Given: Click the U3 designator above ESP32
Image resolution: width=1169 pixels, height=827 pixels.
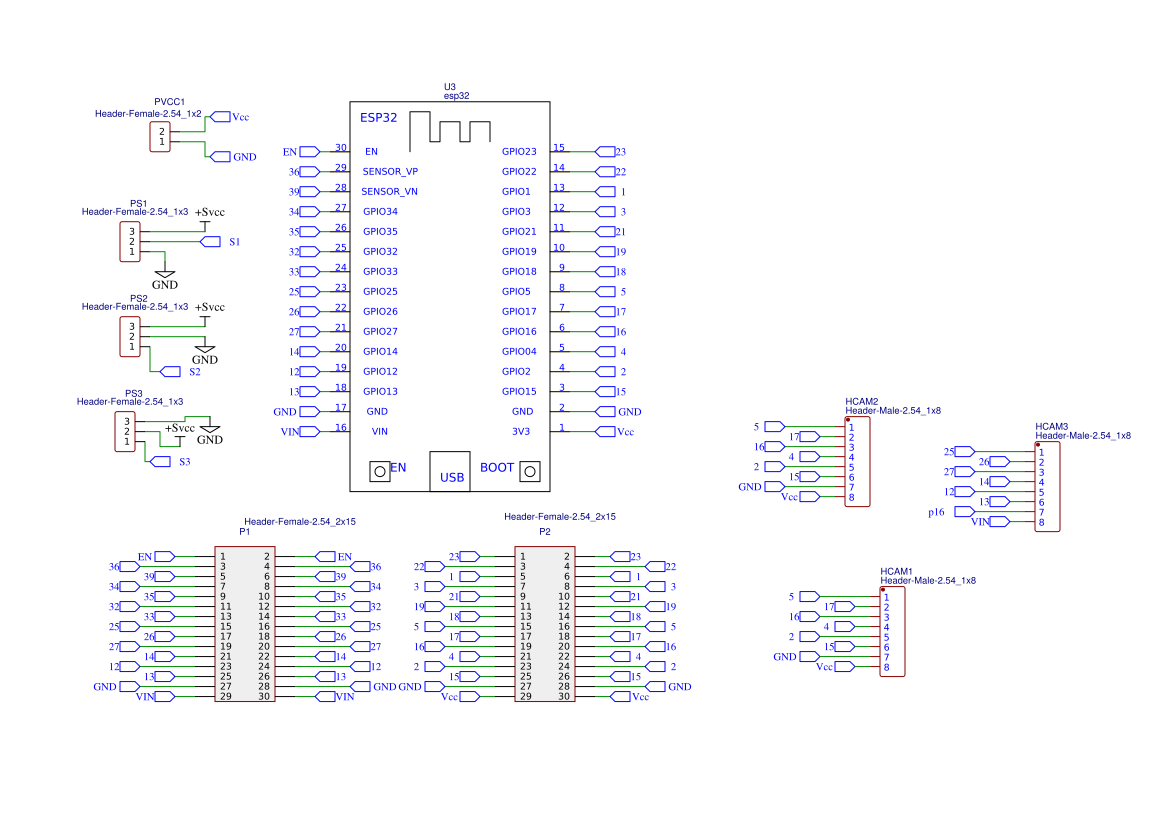Looking at the screenshot, I should (x=450, y=87).
